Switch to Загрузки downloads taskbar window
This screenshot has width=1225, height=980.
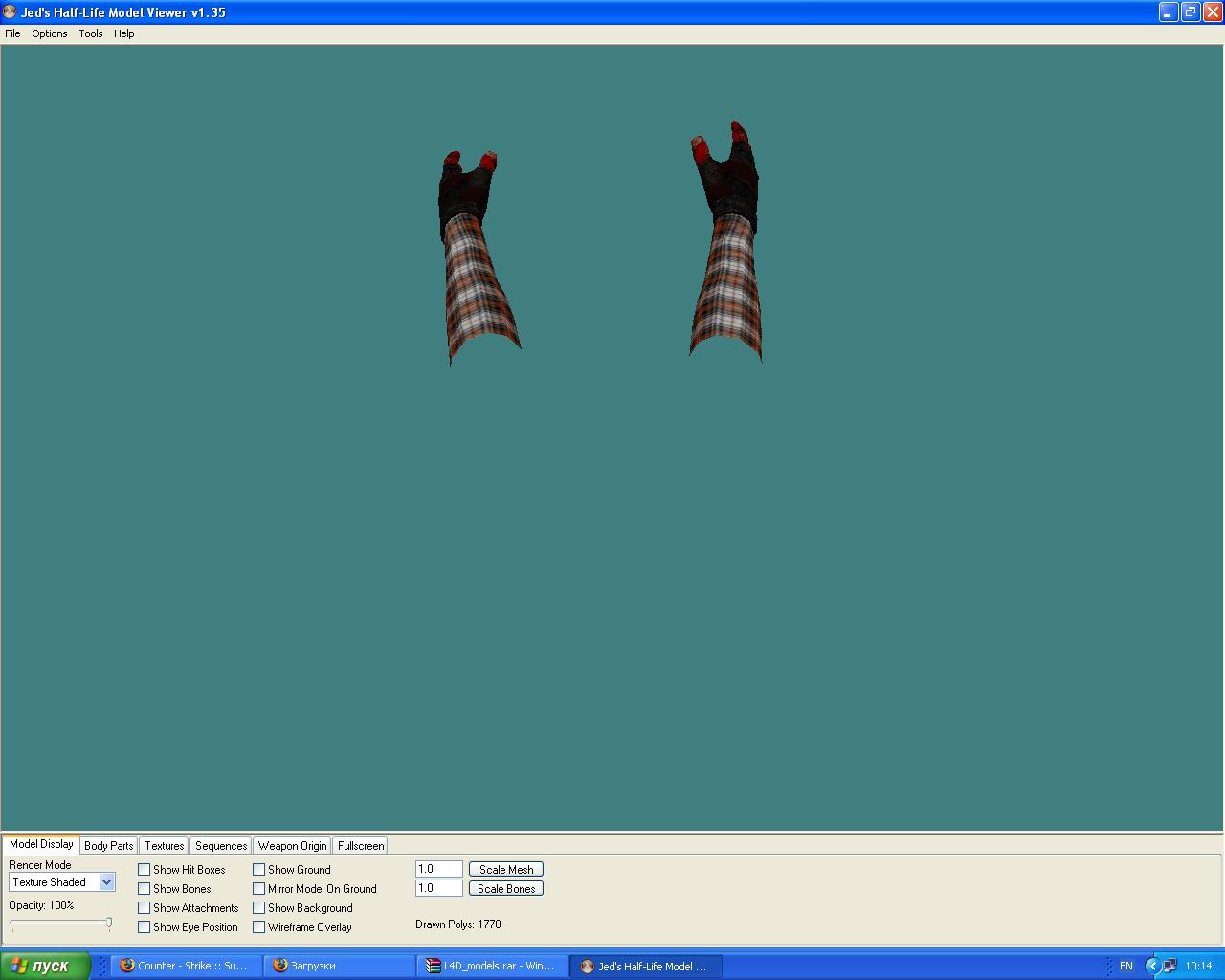339,966
